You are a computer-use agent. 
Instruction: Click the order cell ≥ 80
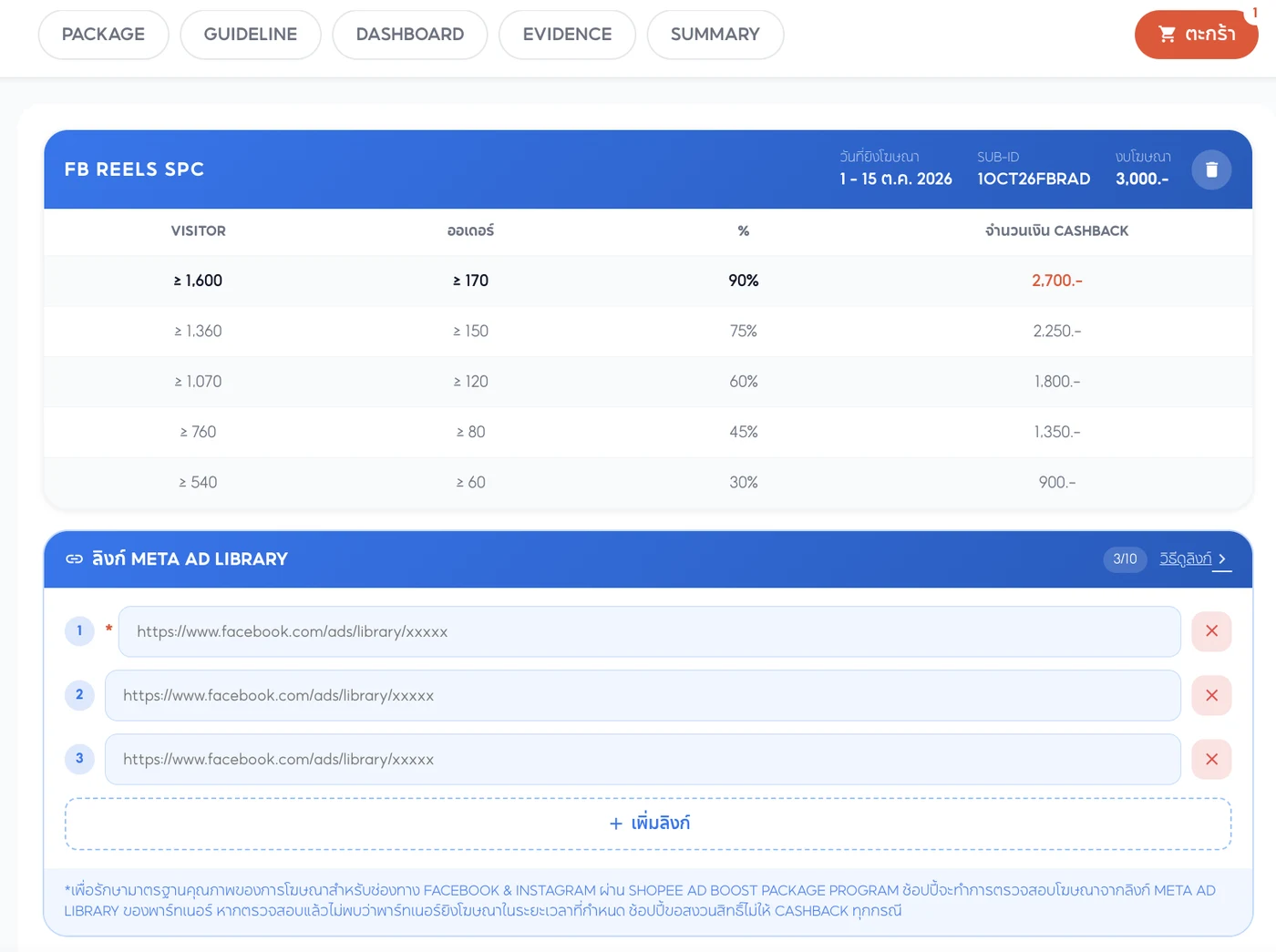click(470, 432)
